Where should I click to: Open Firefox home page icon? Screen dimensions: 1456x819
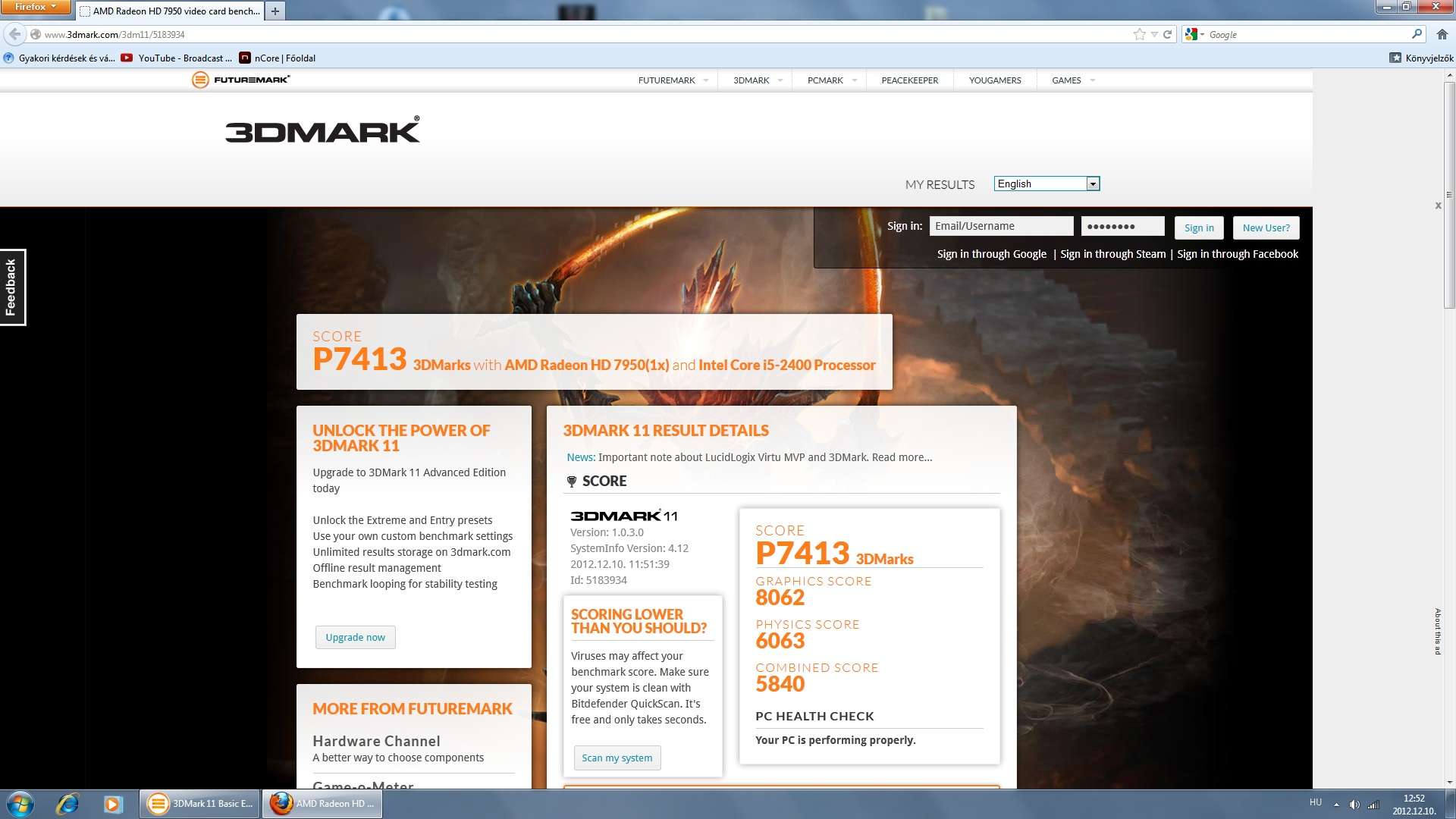[x=1442, y=34]
